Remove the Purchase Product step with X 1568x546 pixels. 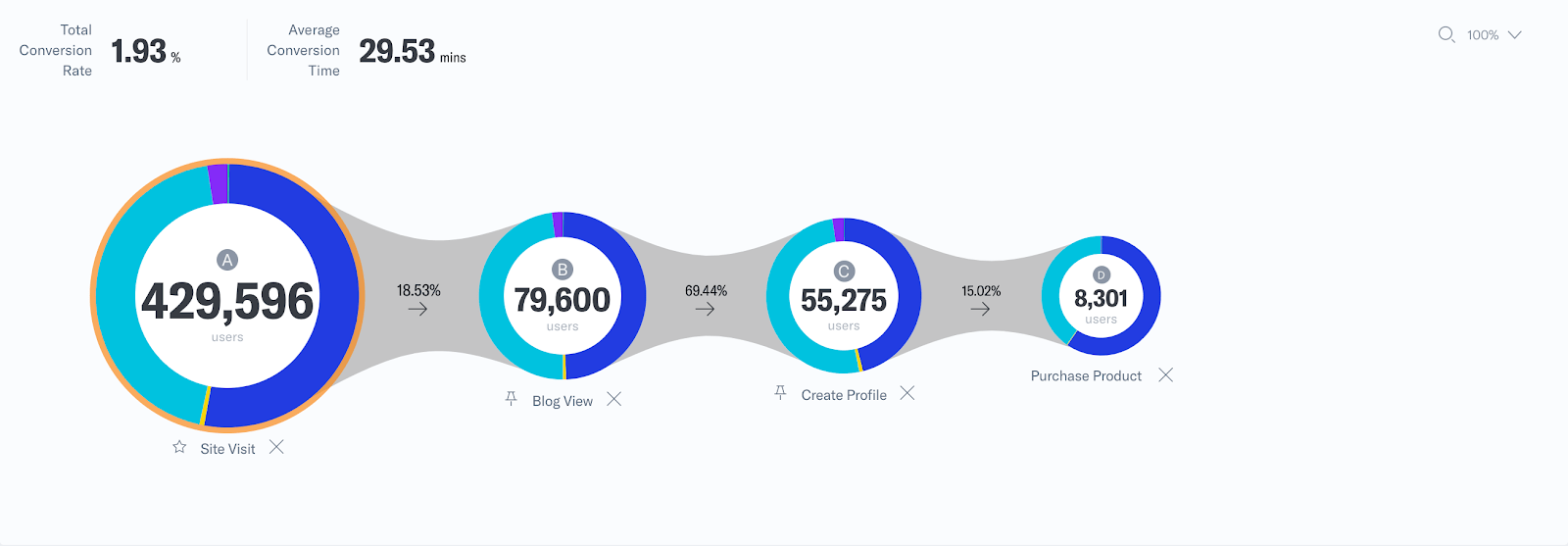(1165, 374)
